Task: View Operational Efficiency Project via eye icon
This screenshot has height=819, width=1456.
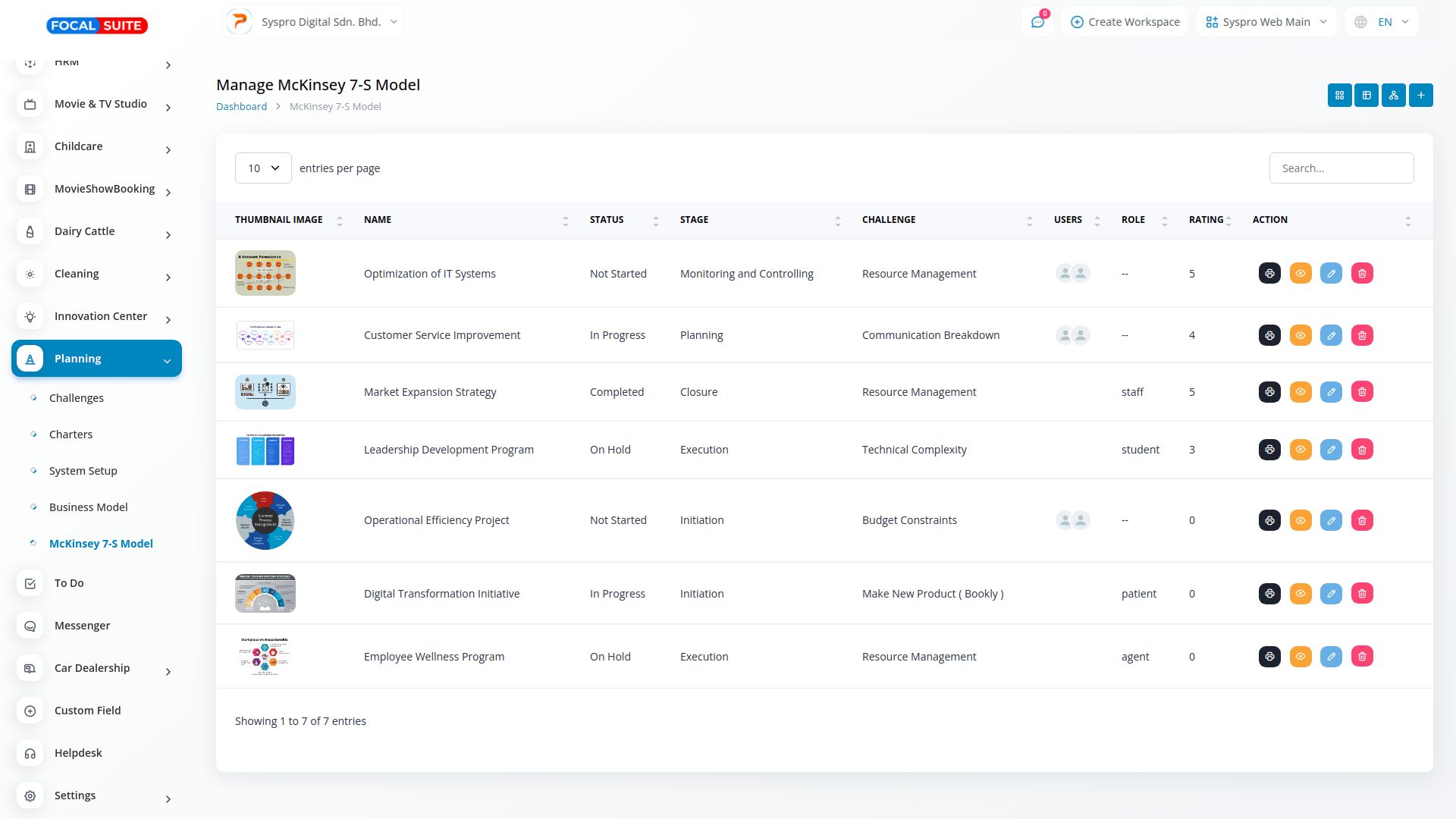Action: click(x=1301, y=520)
